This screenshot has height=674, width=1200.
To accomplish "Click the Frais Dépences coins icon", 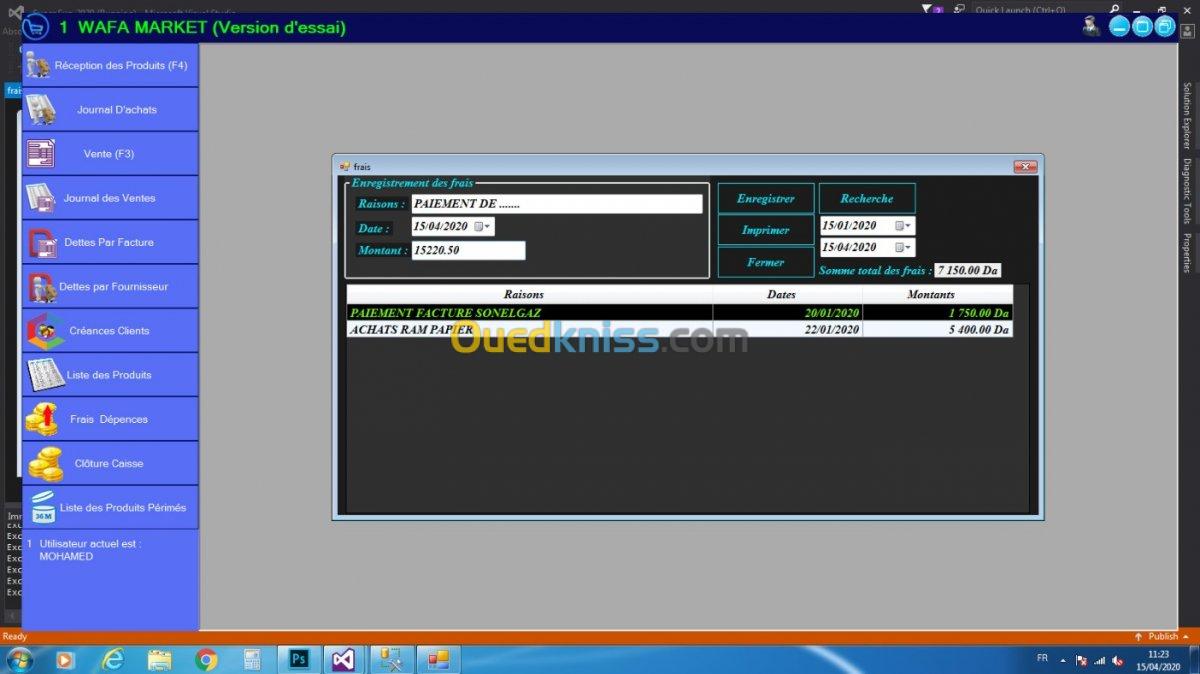I will [41, 419].
